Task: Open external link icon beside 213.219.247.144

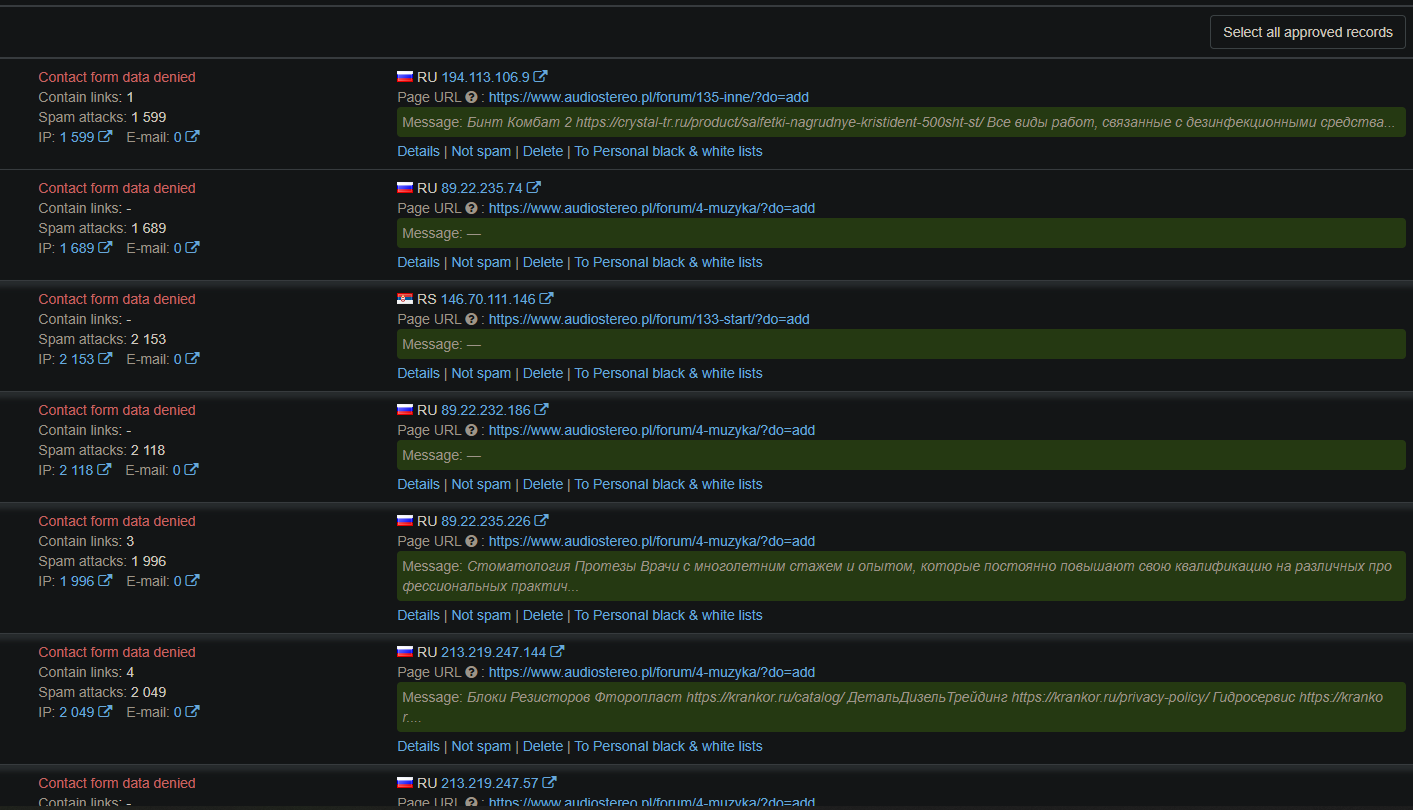Action: [557, 652]
